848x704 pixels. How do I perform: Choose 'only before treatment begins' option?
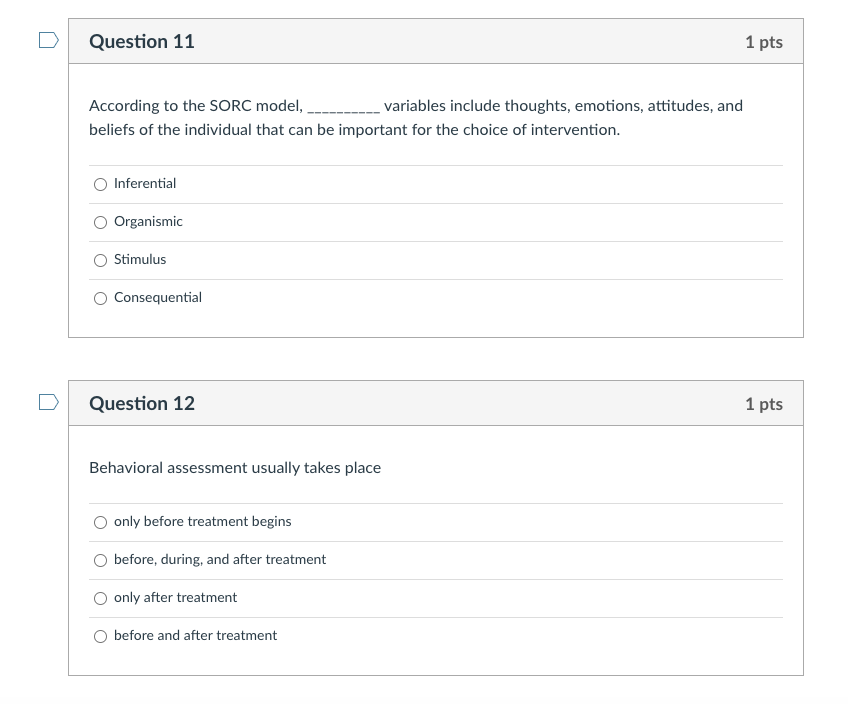point(100,522)
